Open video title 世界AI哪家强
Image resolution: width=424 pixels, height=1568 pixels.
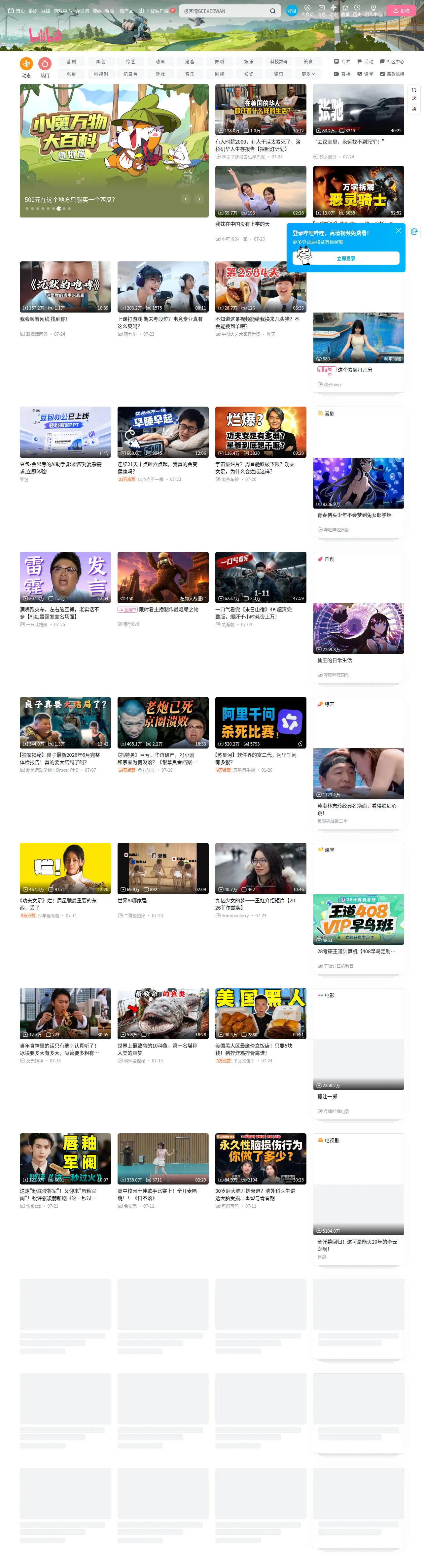(132, 901)
